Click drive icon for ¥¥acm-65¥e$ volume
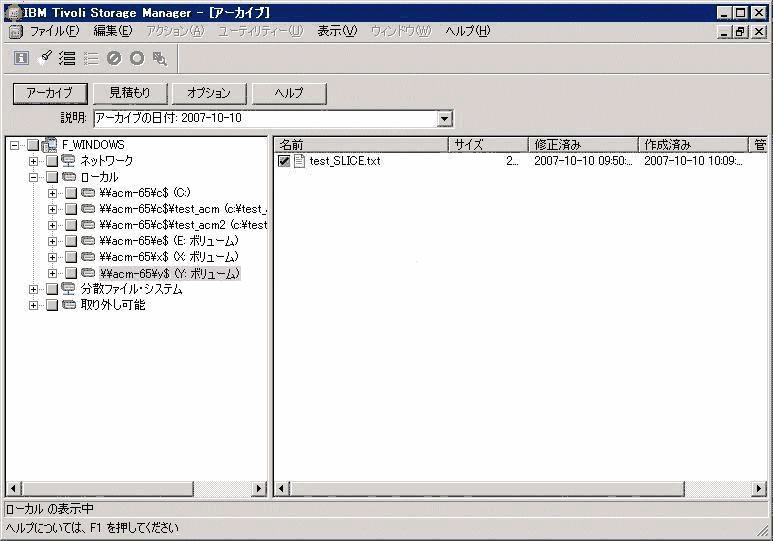The image size is (773, 541). [x=88, y=241]
